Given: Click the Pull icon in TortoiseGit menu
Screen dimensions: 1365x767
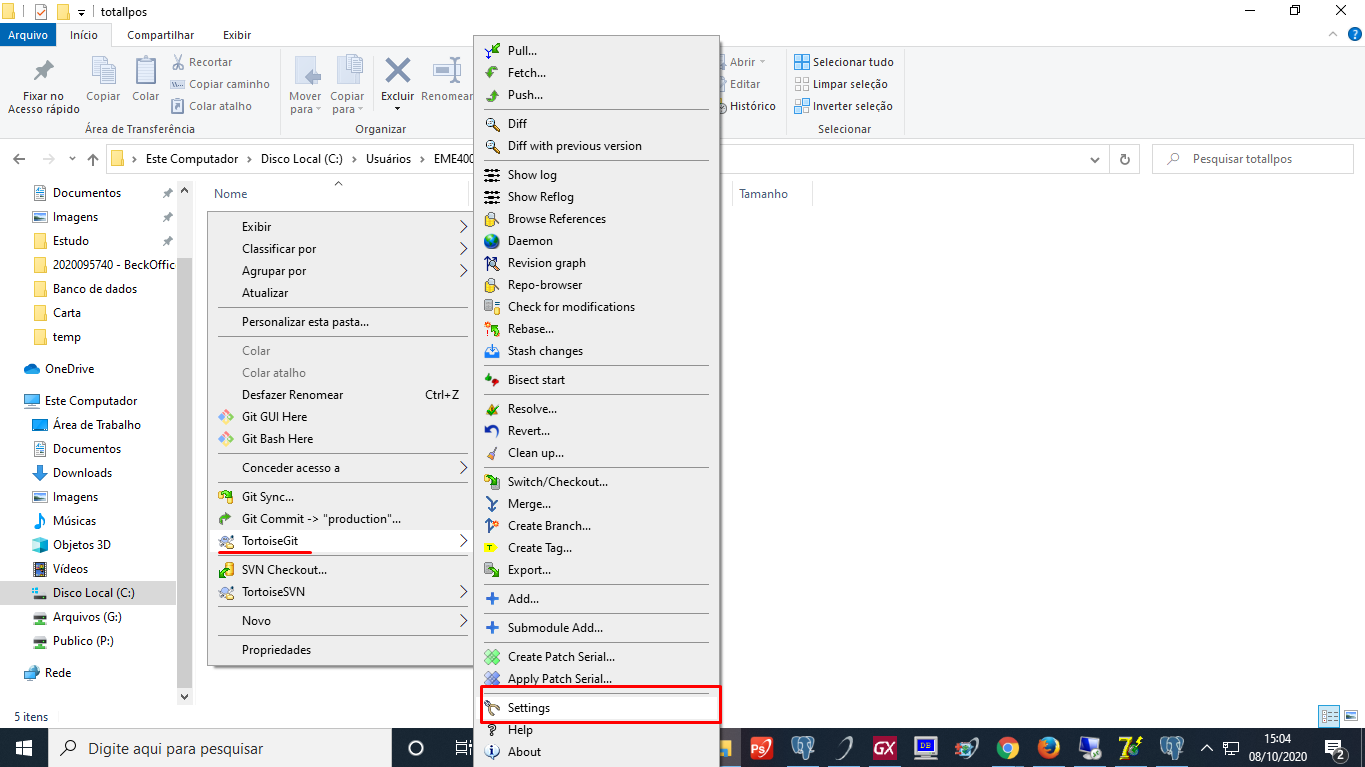Looking at the screenshot, I should pos(491,51).
